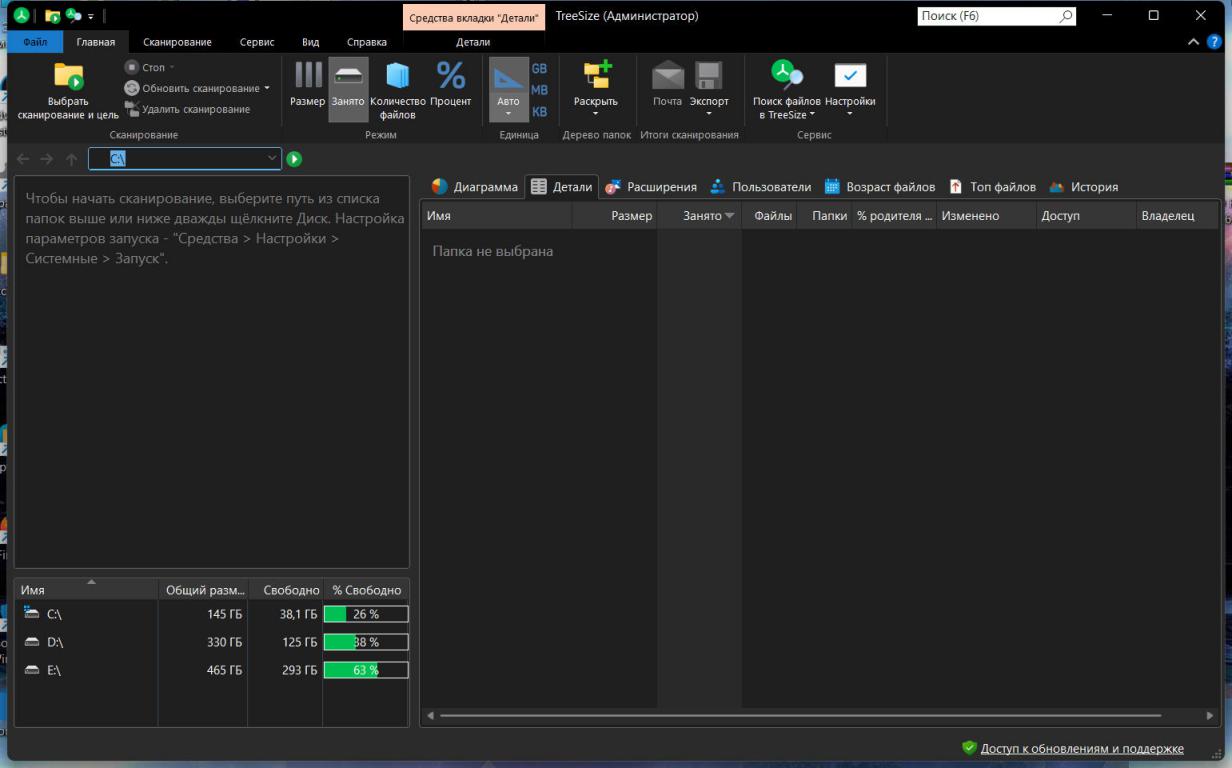1232x768 pixels.
Task: Click the green start scan arrow
Action: pos(294,159)
